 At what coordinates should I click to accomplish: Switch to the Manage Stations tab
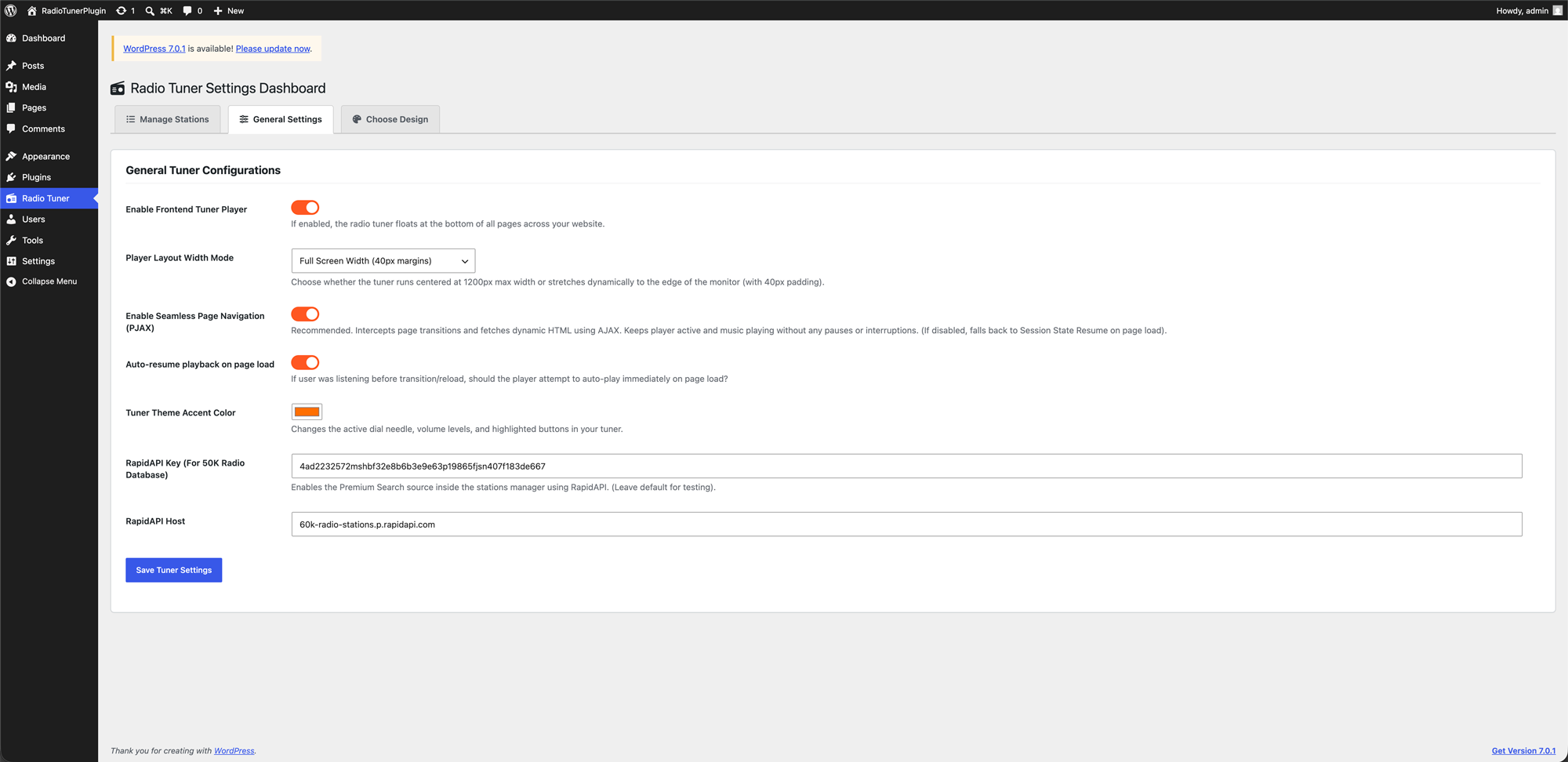168,120
